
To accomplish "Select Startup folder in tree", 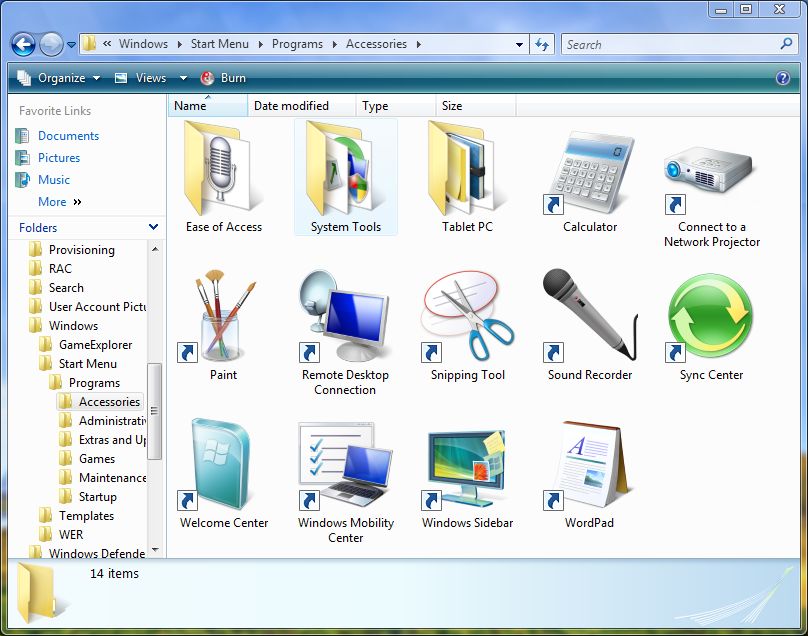I will pos(88,497).
